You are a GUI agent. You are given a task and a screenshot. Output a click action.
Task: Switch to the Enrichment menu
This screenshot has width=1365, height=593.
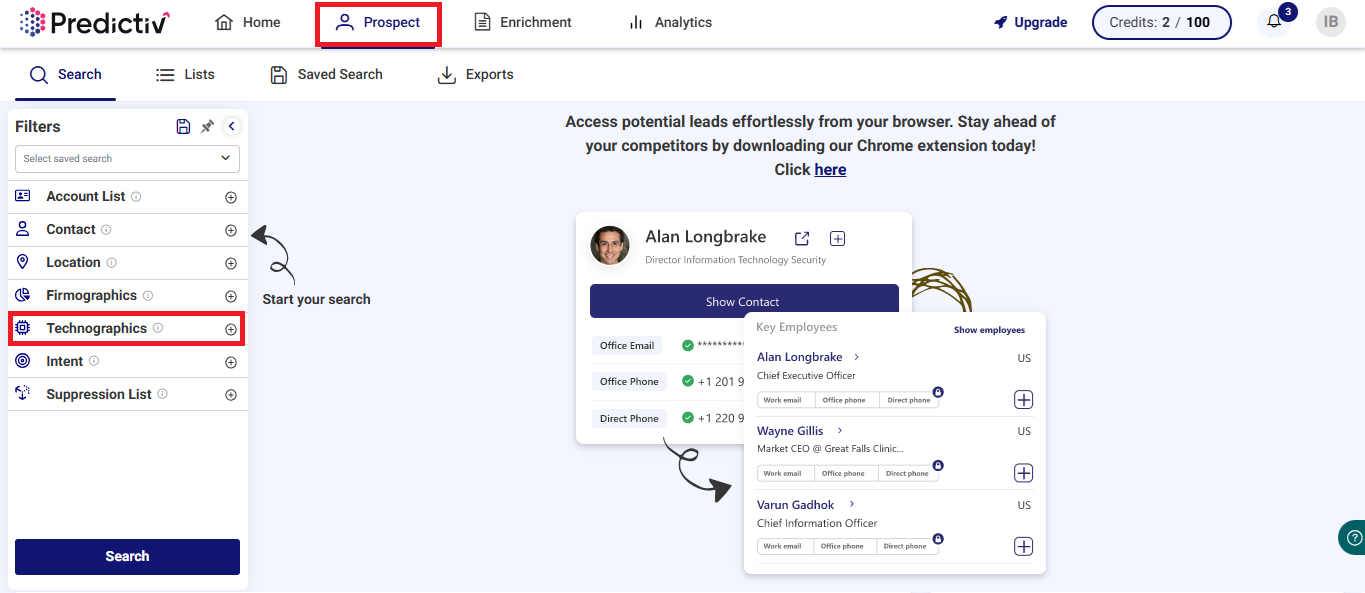pyautogui.click(x=523, y=22)
